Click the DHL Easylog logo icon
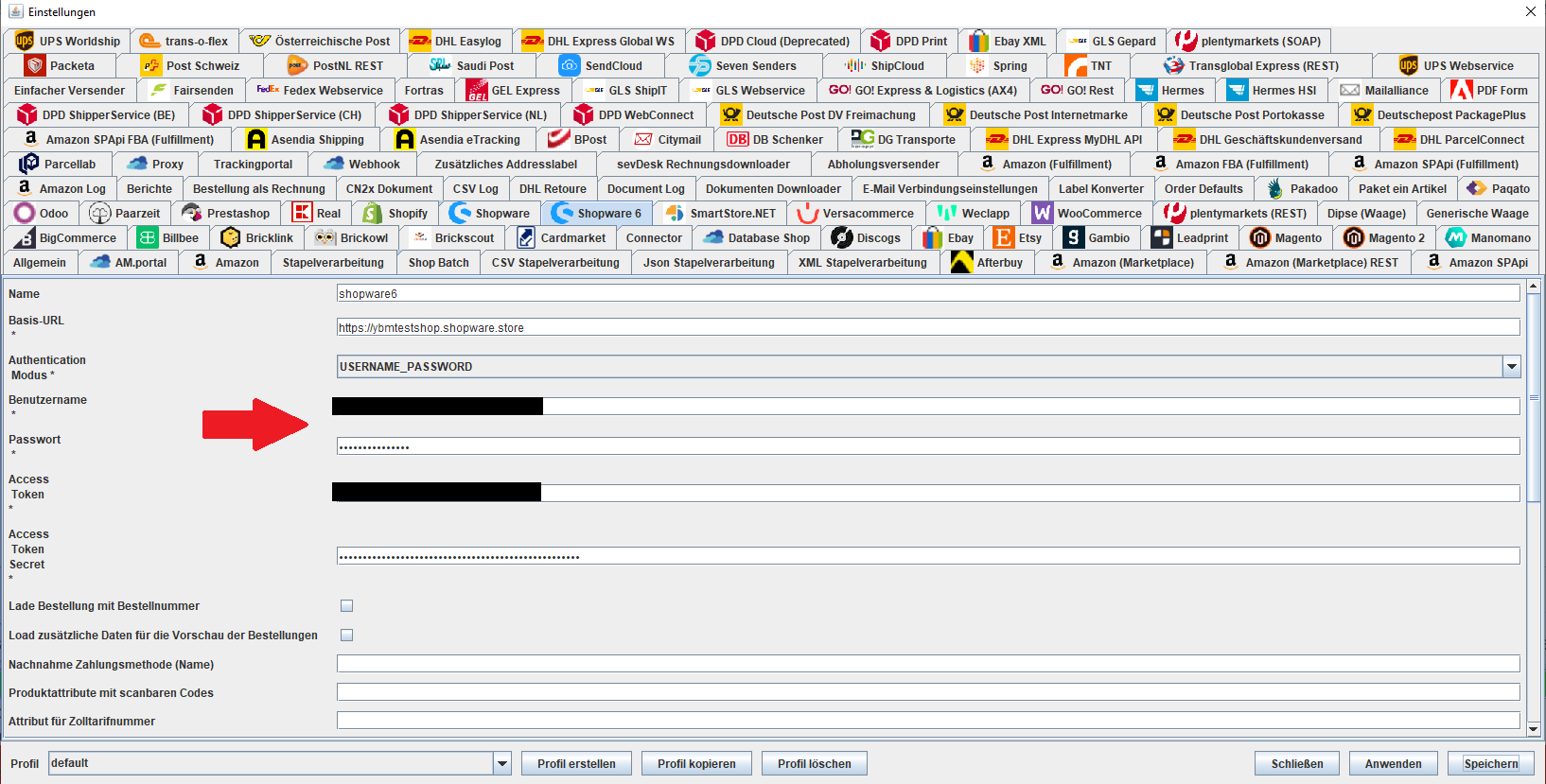This screenshot has width=1546, height=784. pyautogui.click(x=420, y=41)
